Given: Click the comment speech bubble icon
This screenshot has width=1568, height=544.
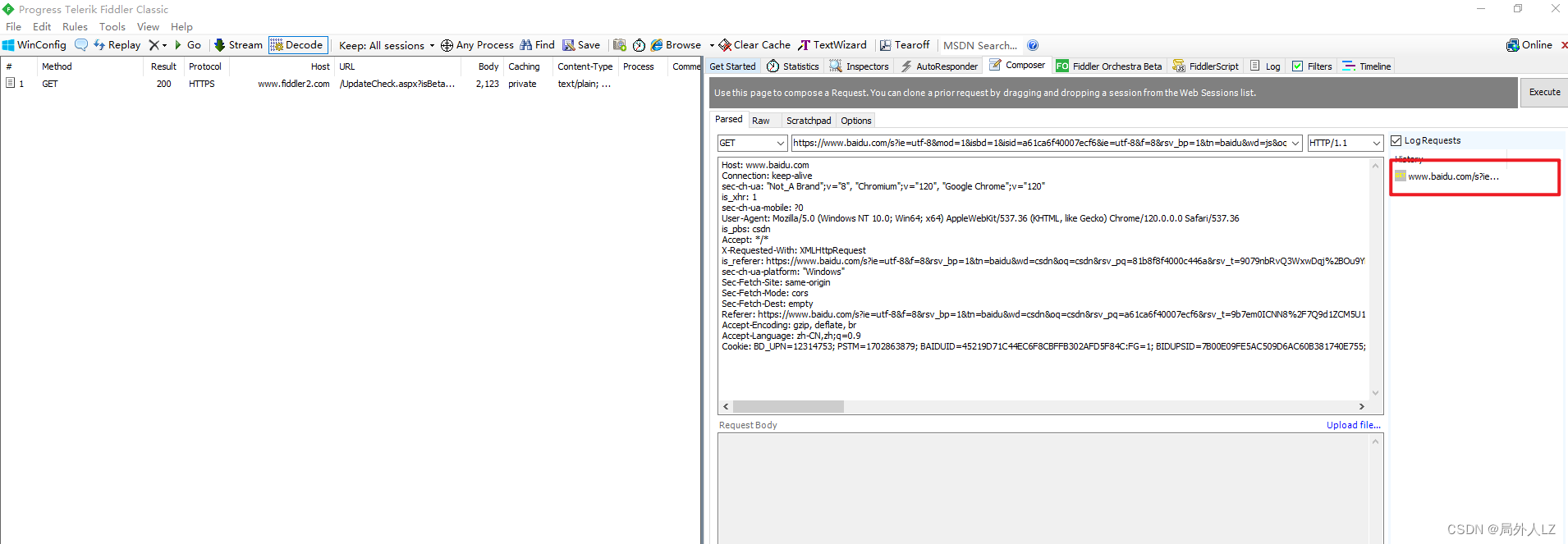Looking at the screenshot, I should (81, 45).
